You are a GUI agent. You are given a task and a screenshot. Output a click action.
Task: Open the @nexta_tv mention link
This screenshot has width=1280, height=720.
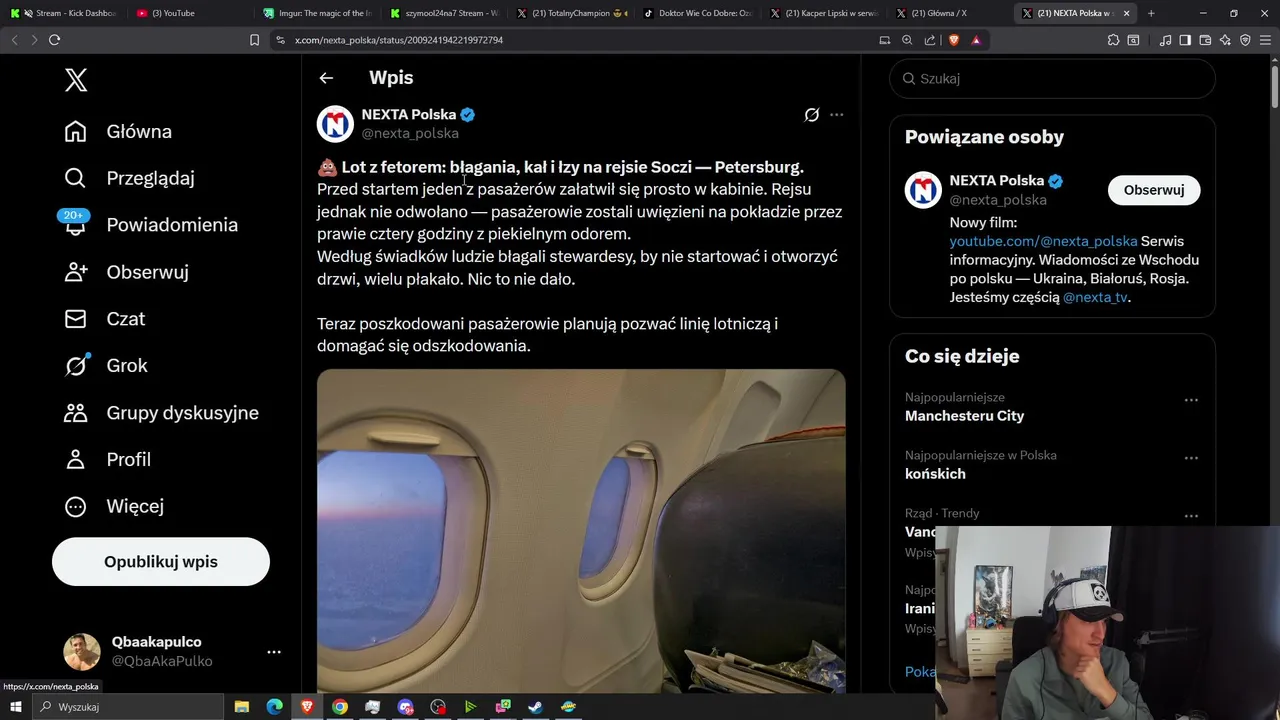(x=1095, y=297)
